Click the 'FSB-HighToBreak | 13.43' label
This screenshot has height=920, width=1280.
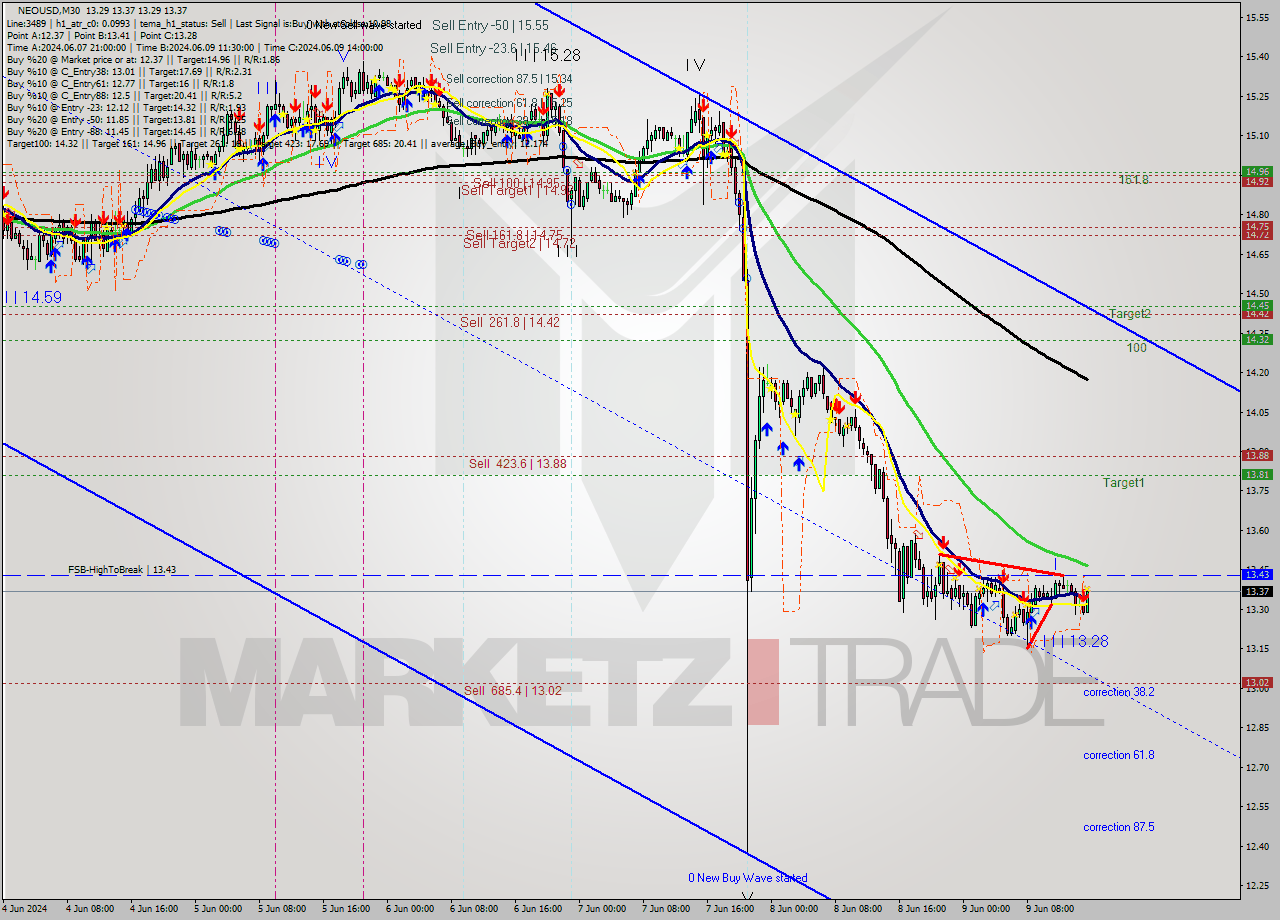(x=122, y=569)
